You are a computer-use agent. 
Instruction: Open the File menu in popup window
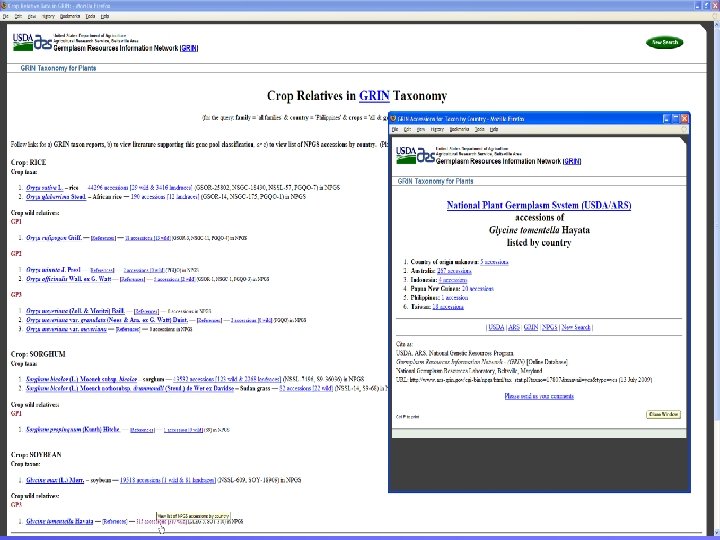point(395,129)
